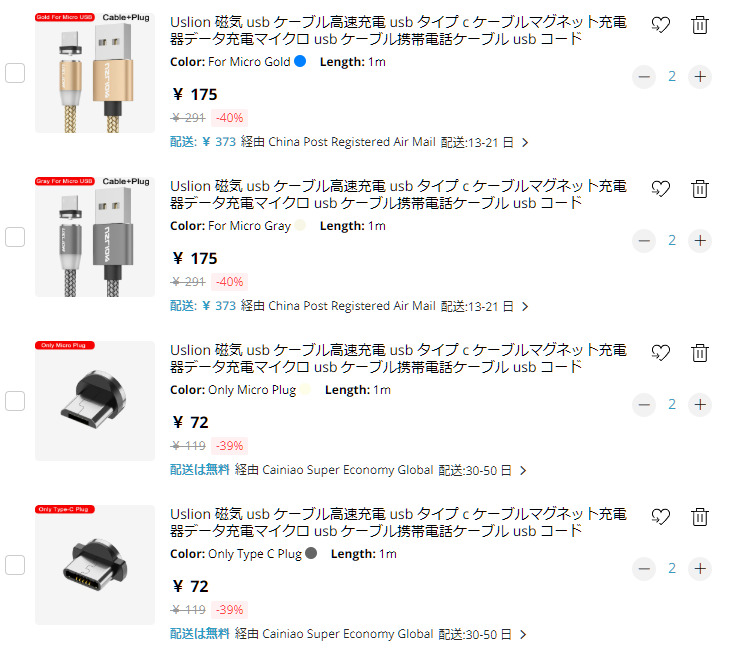Check the box for For Micro Gold cable
734x660 pixels.
[15, 73]
